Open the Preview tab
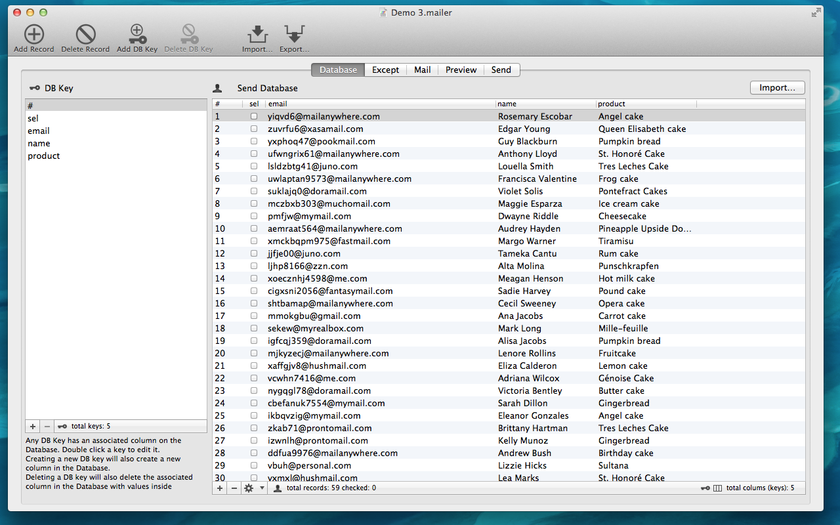The image size is (840, 525). coord(461,70)
